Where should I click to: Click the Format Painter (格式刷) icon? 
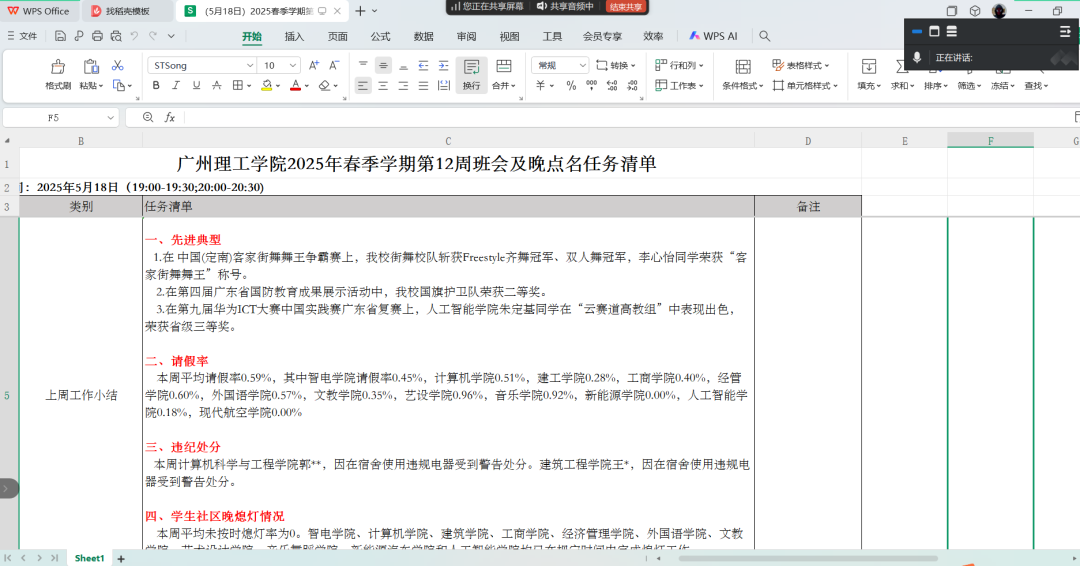(x=58, y=67)
